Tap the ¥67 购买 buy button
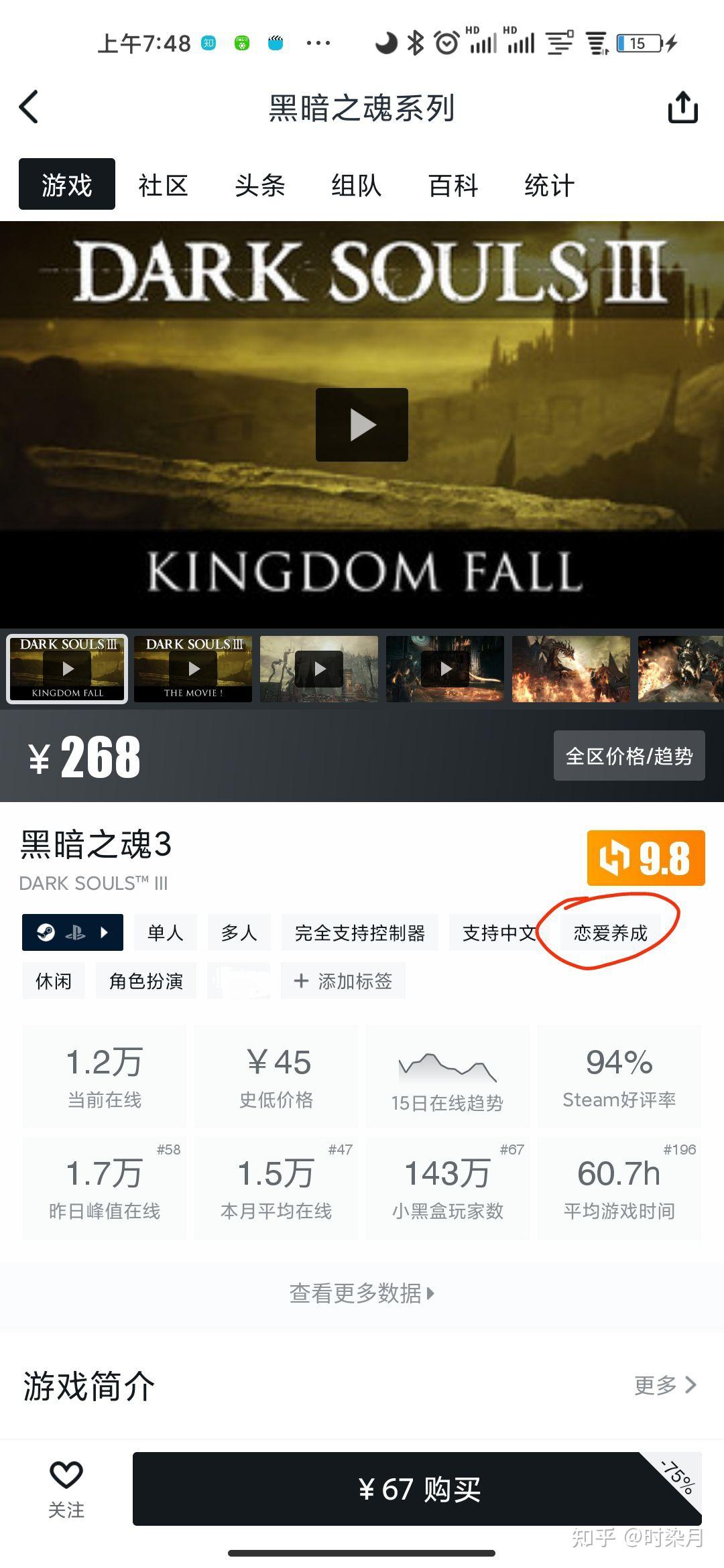Screen dimensions: 724x1568 tap(417, 1489)
